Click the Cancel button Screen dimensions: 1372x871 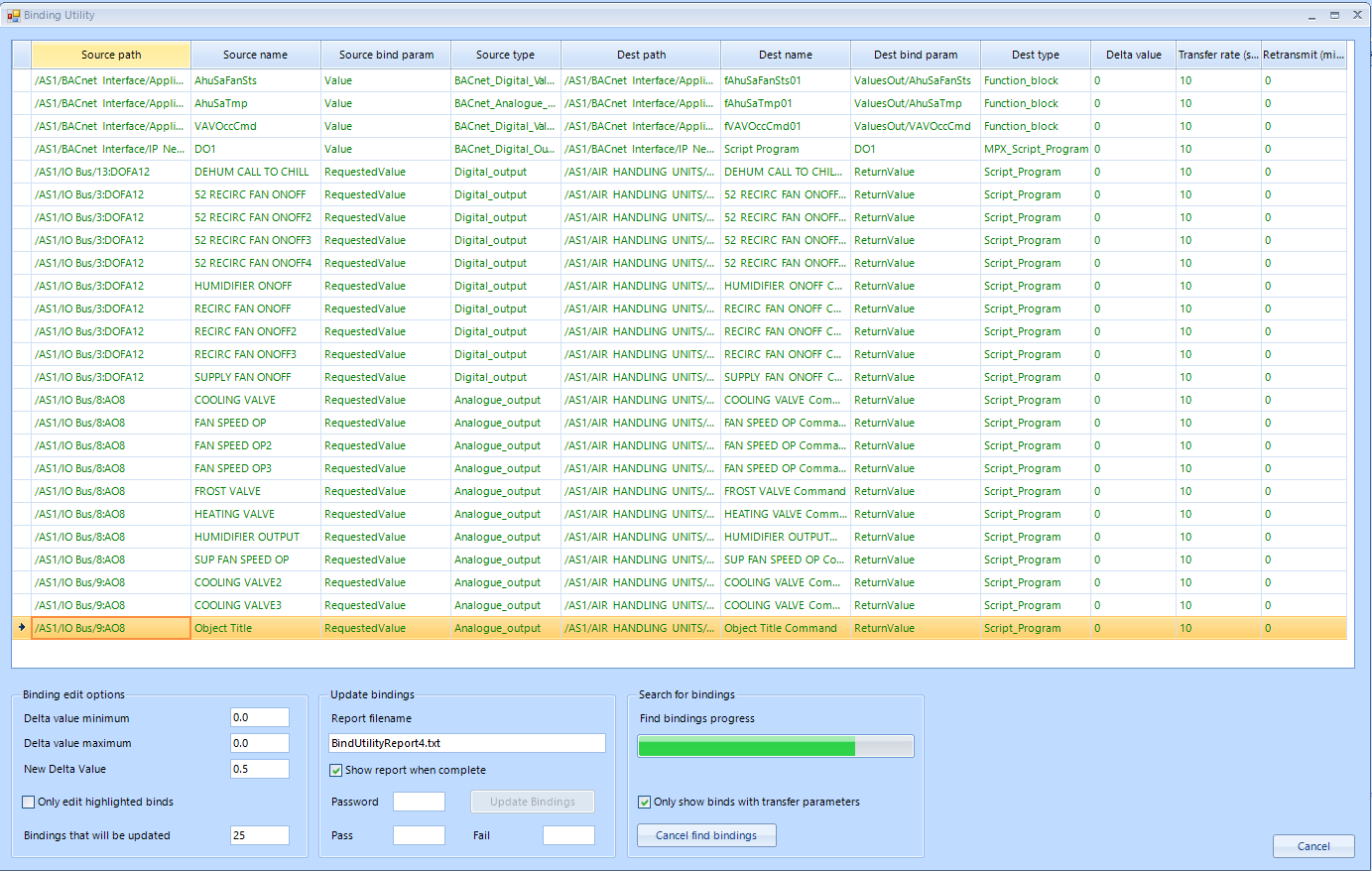(x=1313, y=846)
